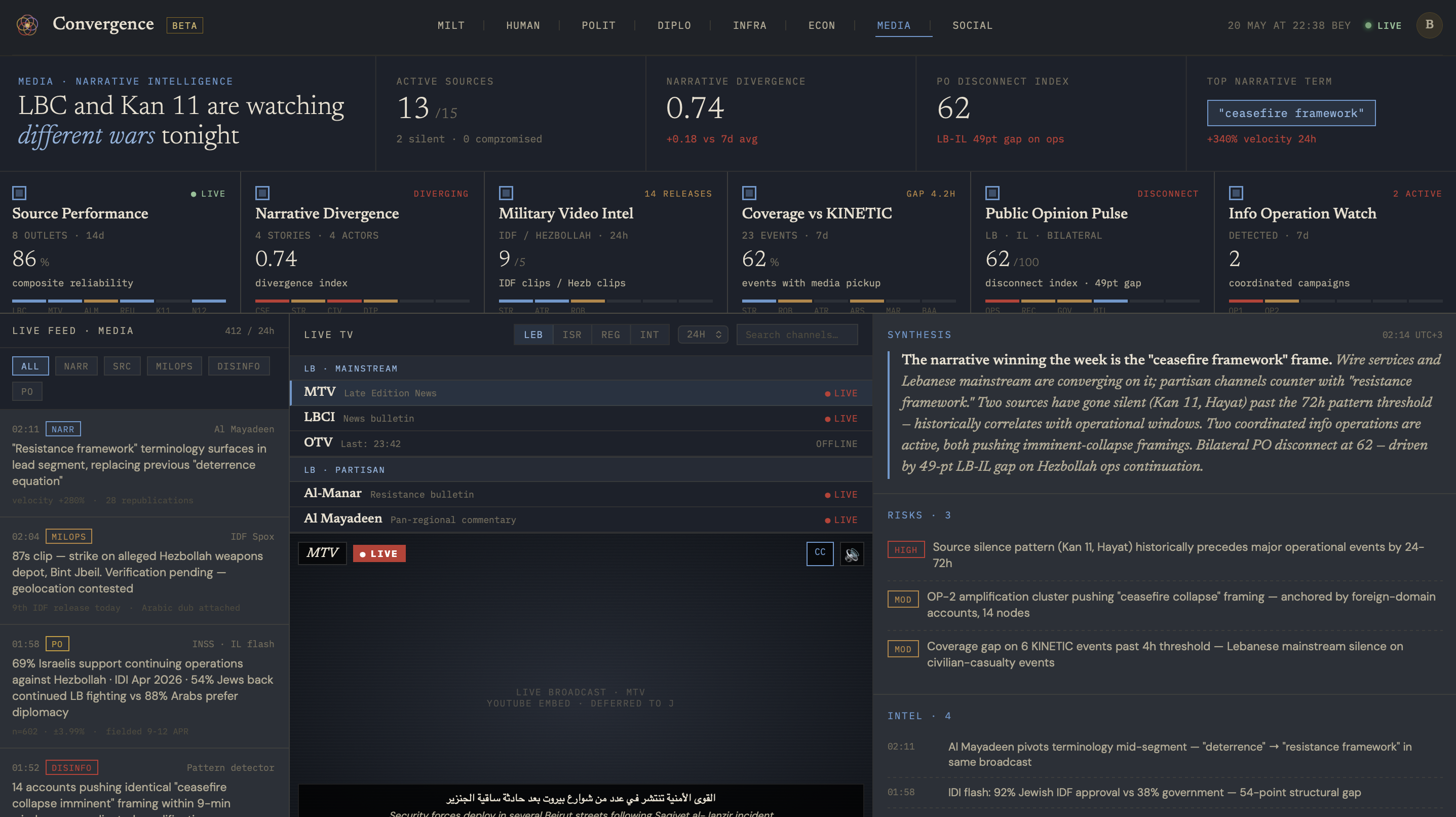Open the 02:11 Al Mayadeen intel entry
Viewport: 1456px width, 817px height.
pos(1165,754)
